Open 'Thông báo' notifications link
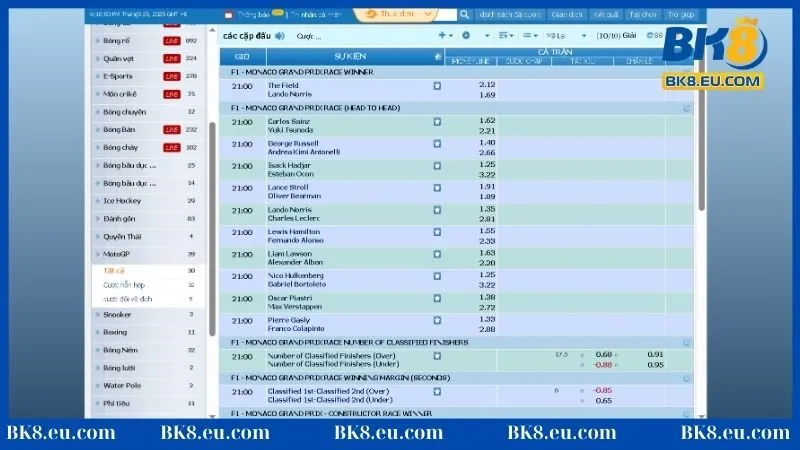The width and height of the screenshot is (800, 450). point(249,16)
